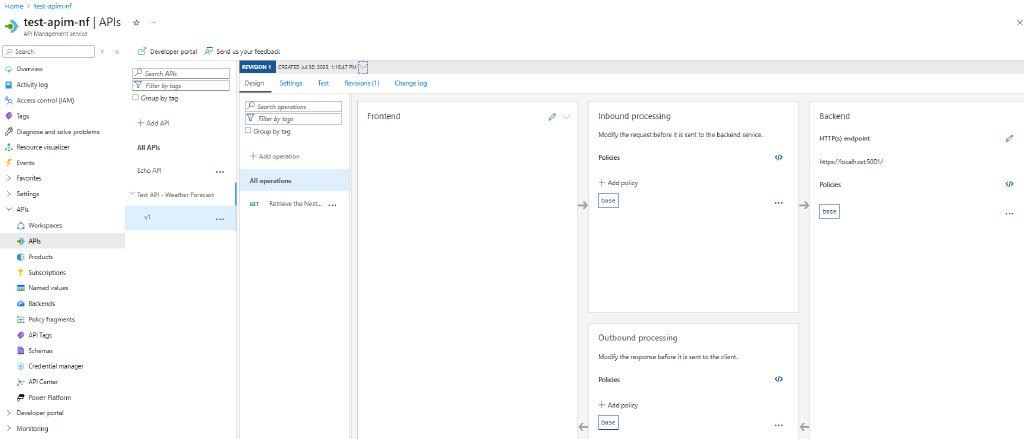The width and height of the screenshot is (1024, 439).
Task: Open the Outbound processing policy code editor
Action: [x=778, y=379]
